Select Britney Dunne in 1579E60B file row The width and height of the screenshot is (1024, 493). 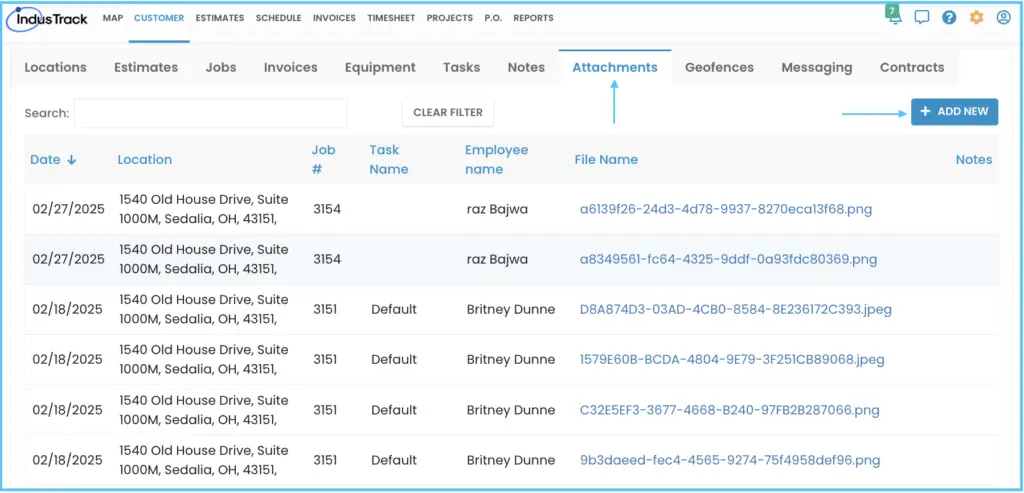pyautogui.click(x=511, y=359)
